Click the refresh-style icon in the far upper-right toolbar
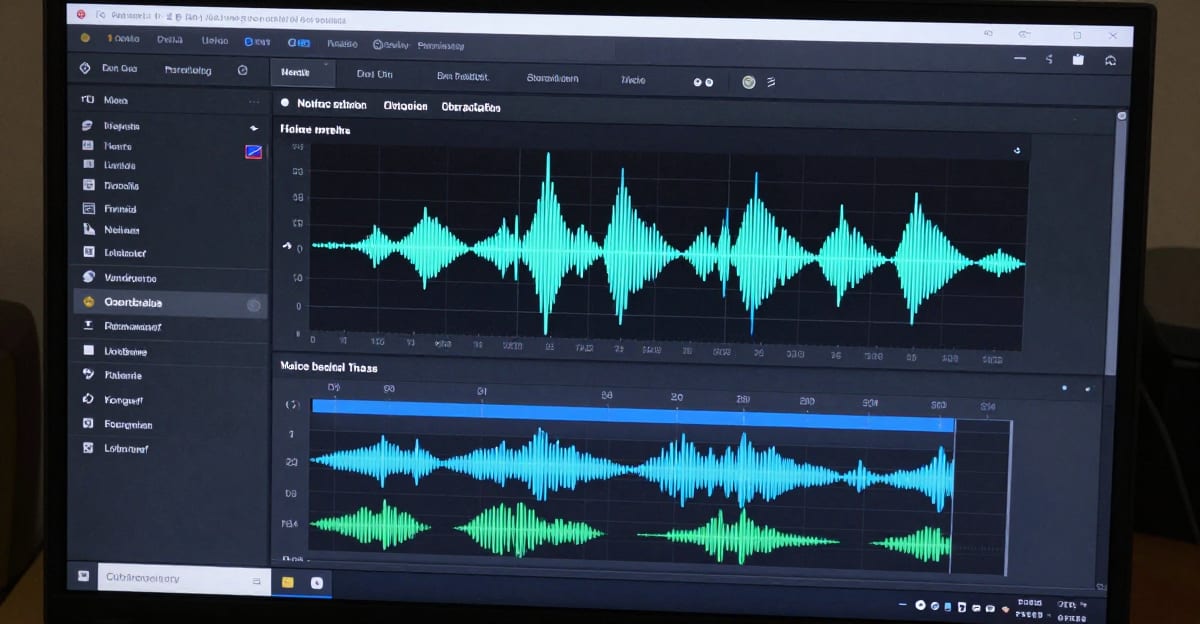This screenshot has height=624, width=1200. click(1110, 60)
